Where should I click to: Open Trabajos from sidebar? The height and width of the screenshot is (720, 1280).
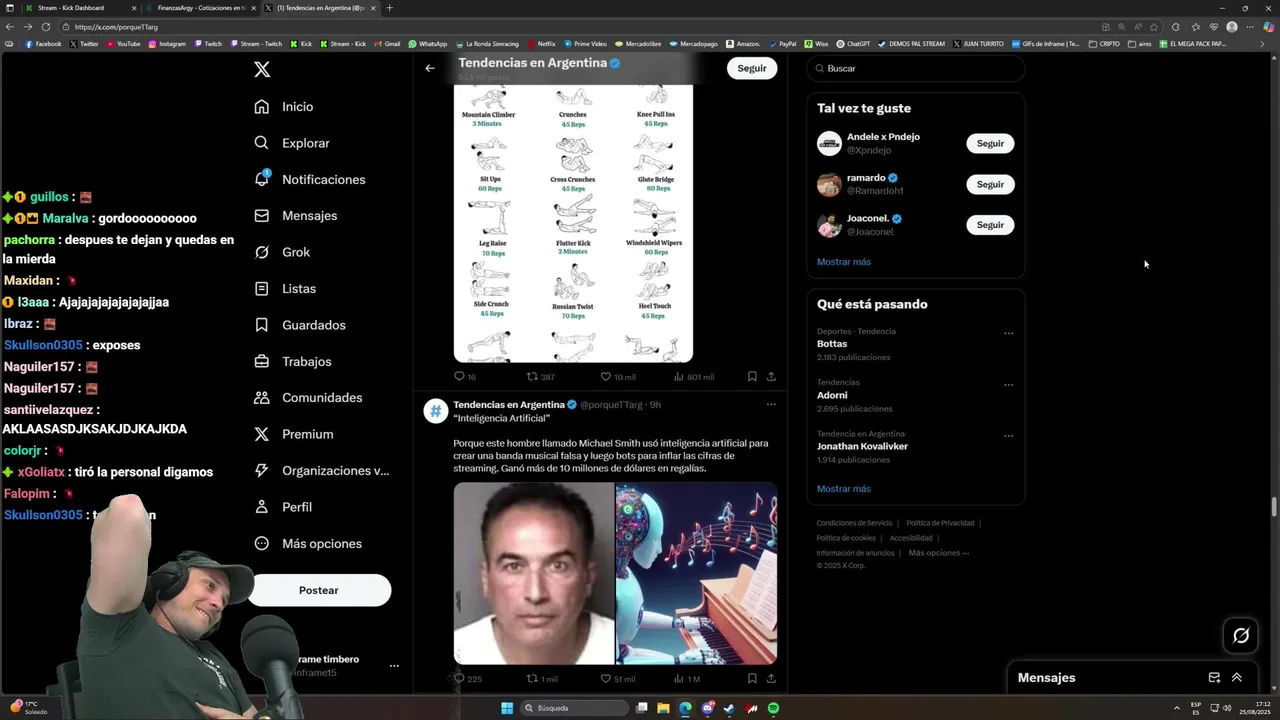[293, 361]
